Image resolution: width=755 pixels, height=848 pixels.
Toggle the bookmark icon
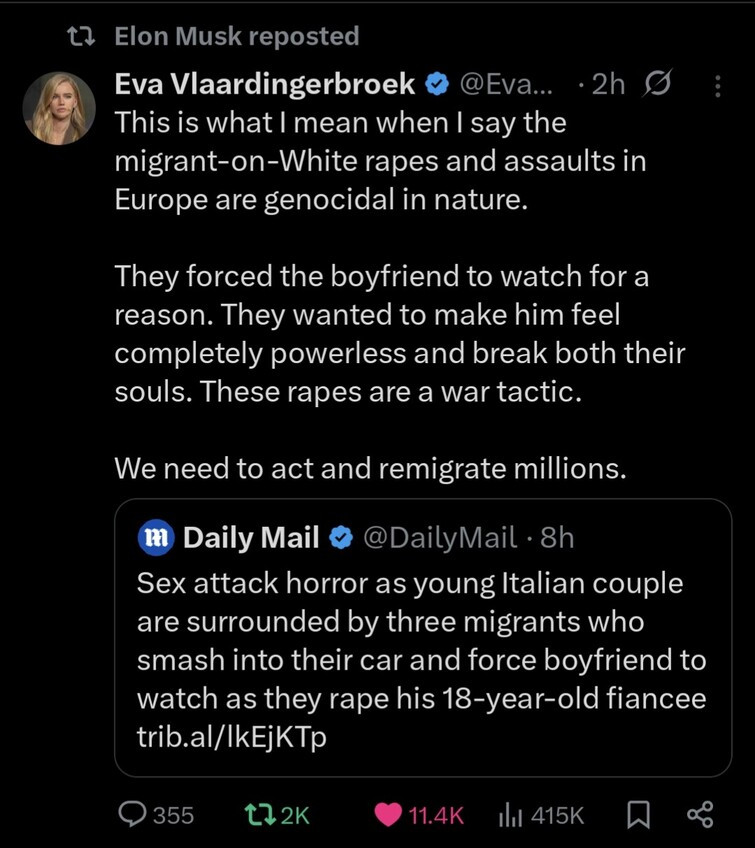click(x=635, y=815)
